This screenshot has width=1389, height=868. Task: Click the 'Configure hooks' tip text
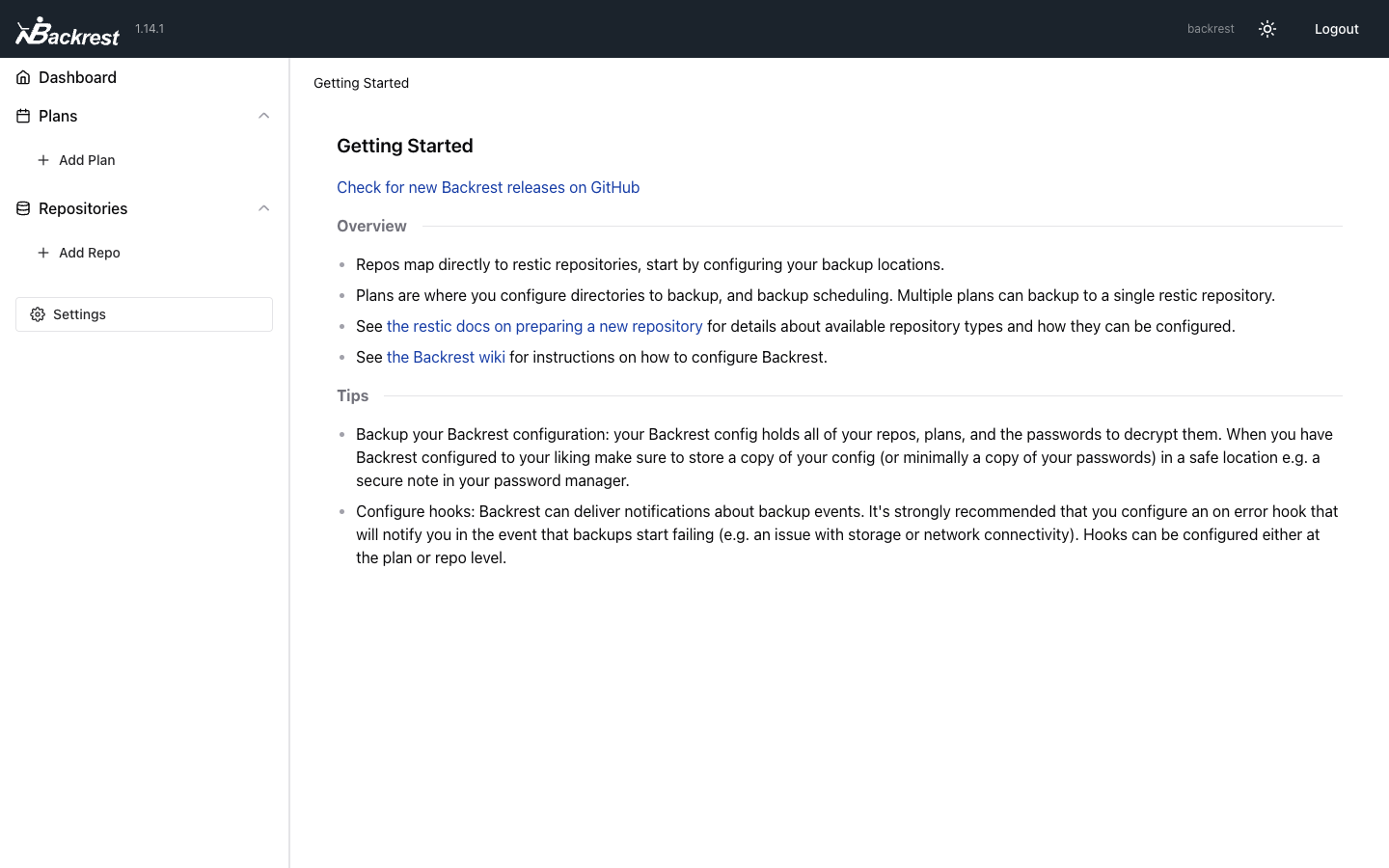coord(849,534)
